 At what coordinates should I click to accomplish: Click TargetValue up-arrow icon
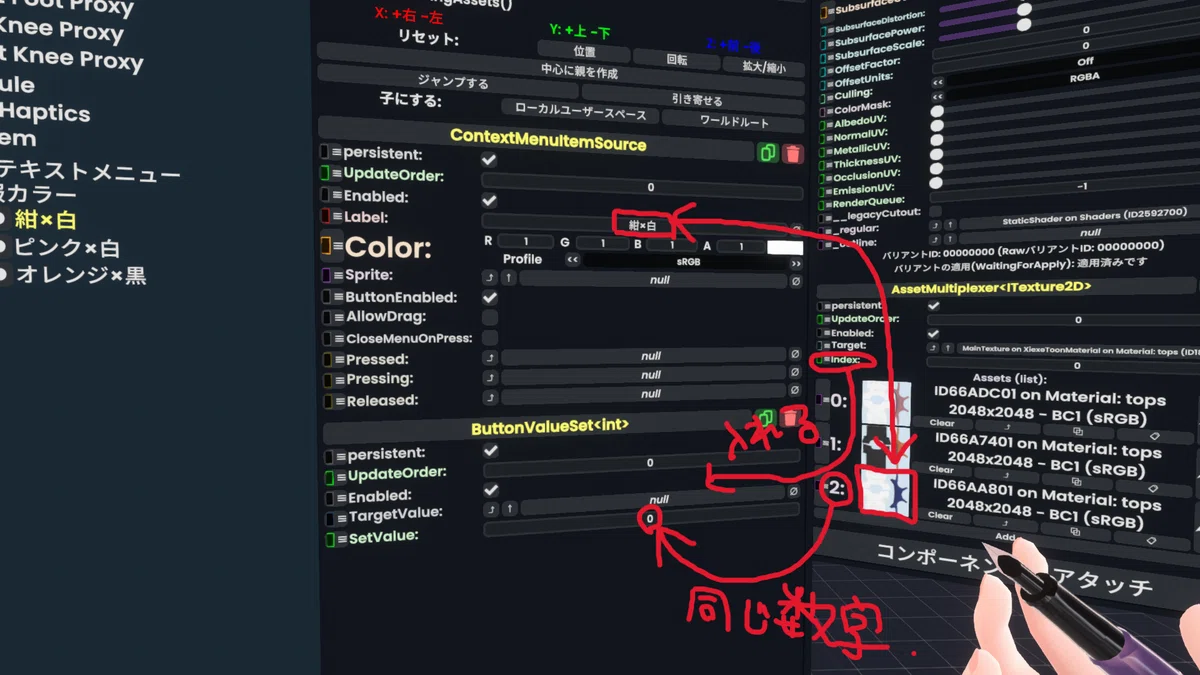pyautogui.click(x=508, y=509)
